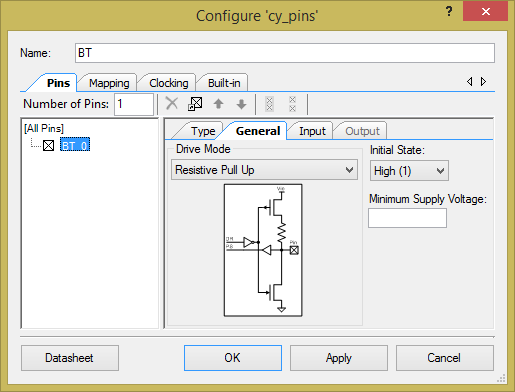Click the Move Down arrow icon

[x=241, y=104]
